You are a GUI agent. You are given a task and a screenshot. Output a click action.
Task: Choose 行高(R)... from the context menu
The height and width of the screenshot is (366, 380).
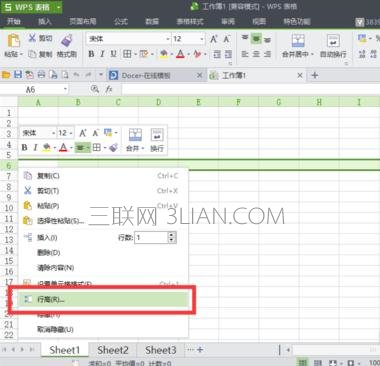(x=103, y=299)
